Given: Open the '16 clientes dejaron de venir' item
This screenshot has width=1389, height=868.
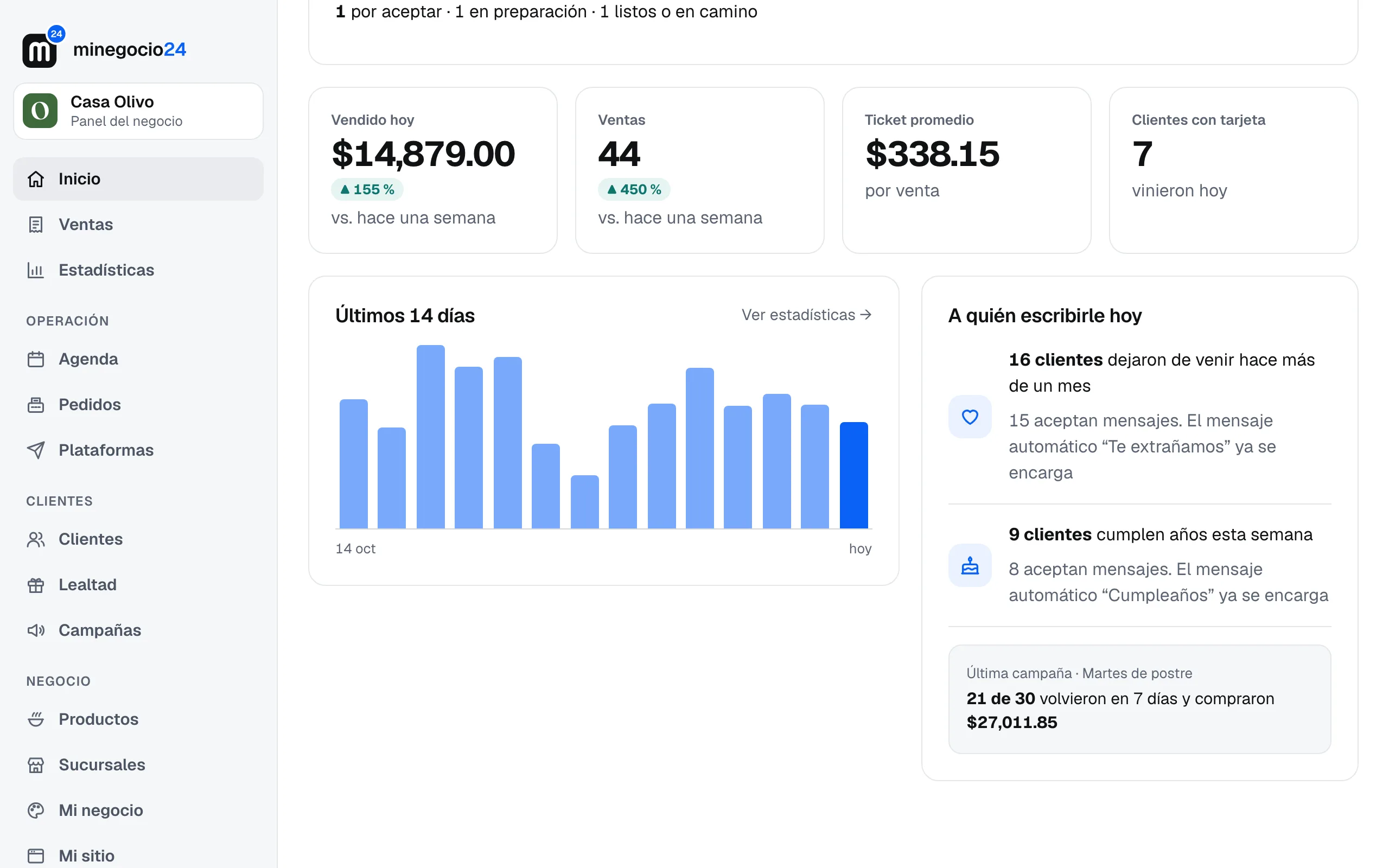Looking at the screenshot, I should click(1139, 417).
